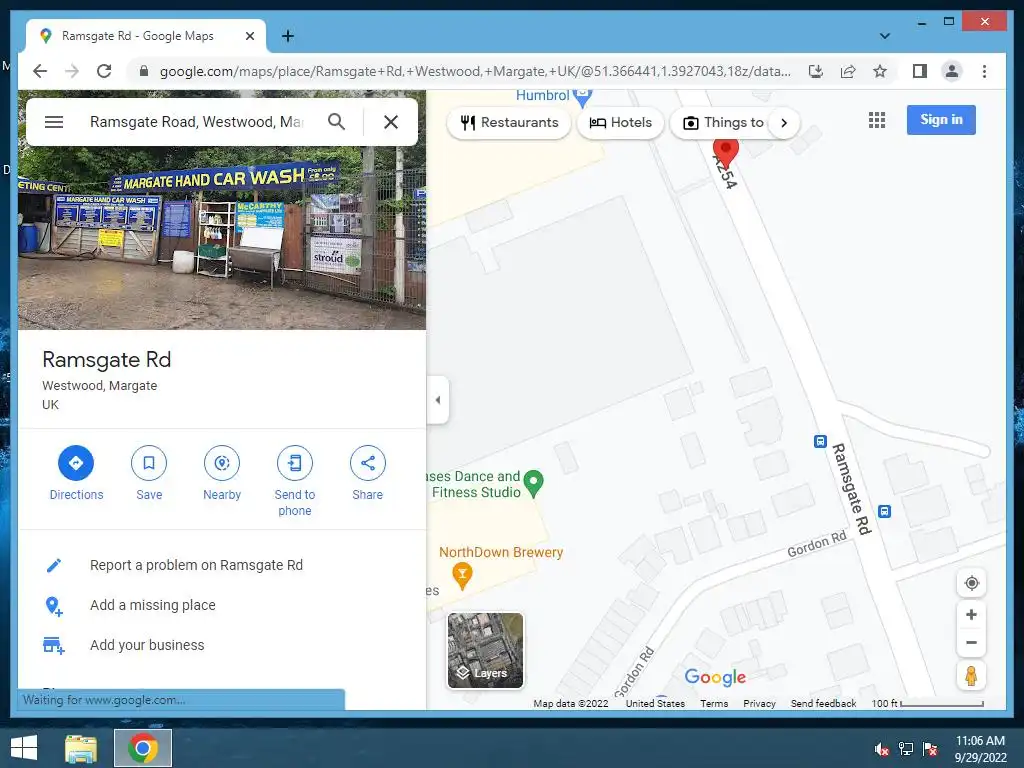Click the Privacy link at map bottom
The height and width of the screenshot is (768, 1024).
tap(759, 703)
